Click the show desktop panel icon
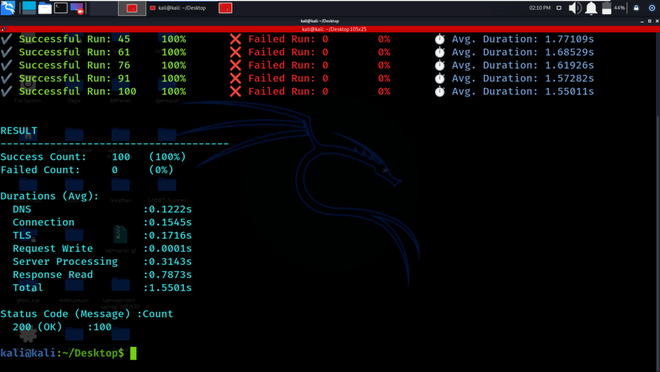Viewport: 660px width, 372px height. point(29,8)
